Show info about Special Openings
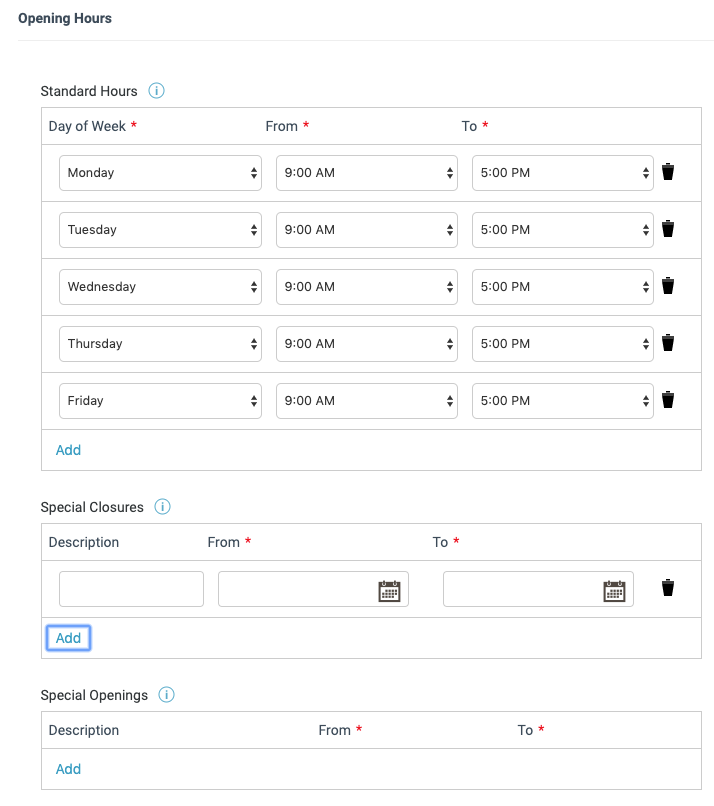This screenshot has width=714, height=806. pyautogui.click(x=166, y=695)
